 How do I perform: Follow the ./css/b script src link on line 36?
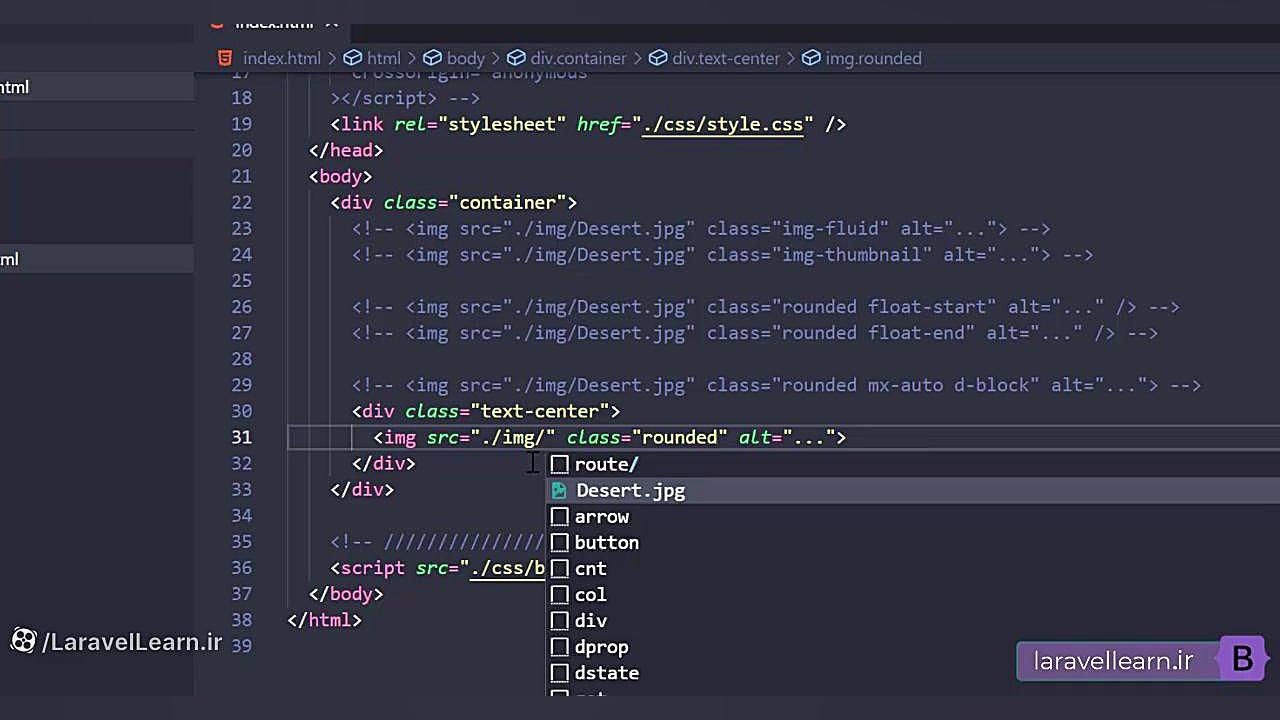pos(508,568)
